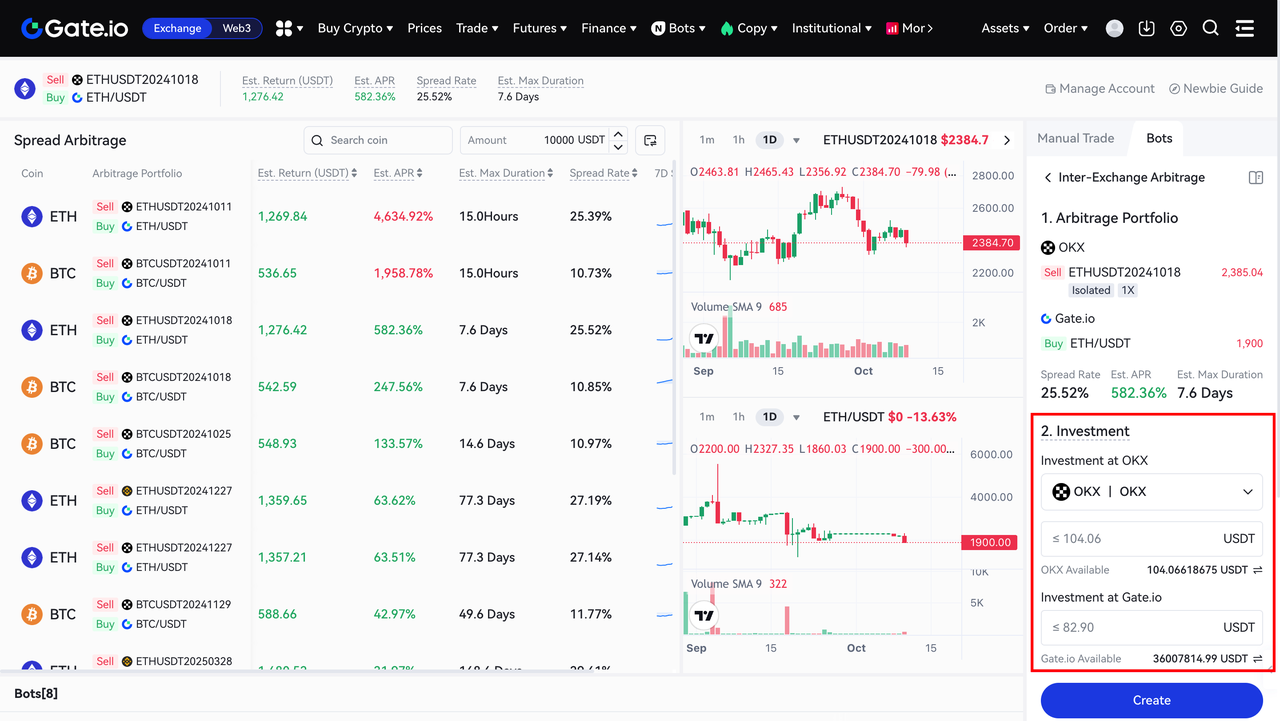This screenshot has width=1280, height=721.
Task: Click the download app icon
Action: click(x=1146, y=28)
